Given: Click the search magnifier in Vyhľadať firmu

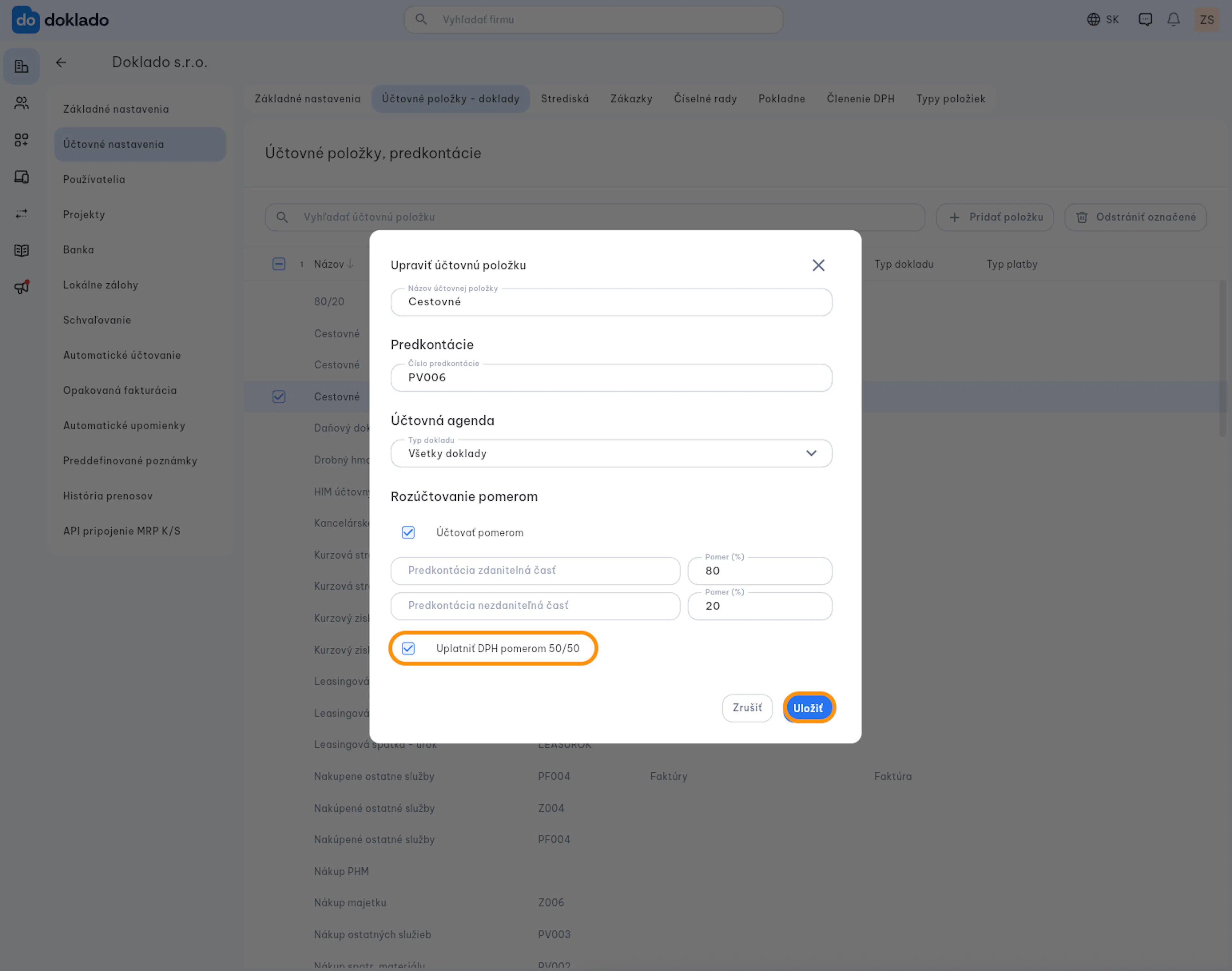Looking at the screenshot, I should tap(421, 19).
